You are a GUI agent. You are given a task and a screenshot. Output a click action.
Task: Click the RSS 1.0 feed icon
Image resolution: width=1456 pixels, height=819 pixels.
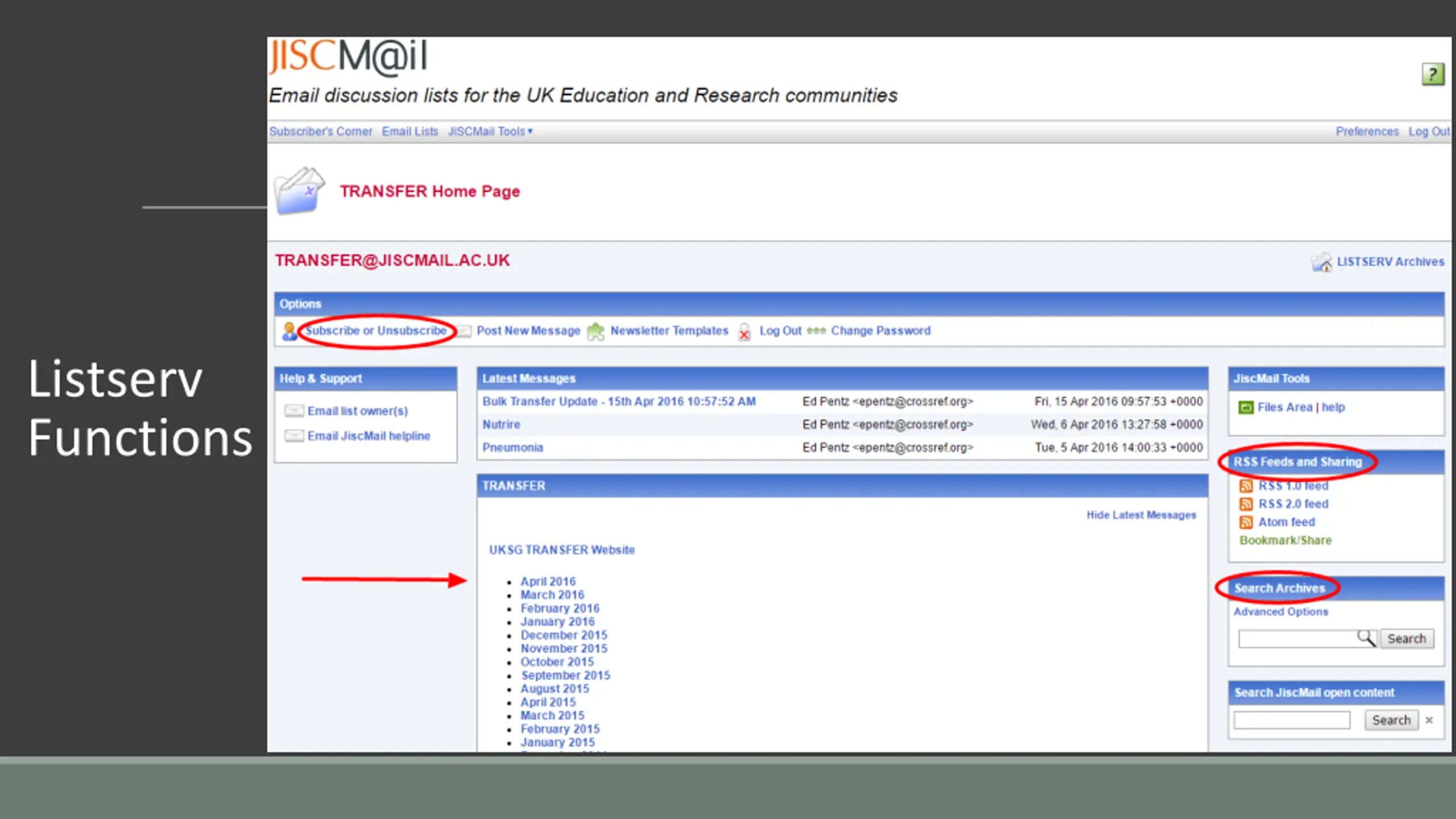point(1246,486)
